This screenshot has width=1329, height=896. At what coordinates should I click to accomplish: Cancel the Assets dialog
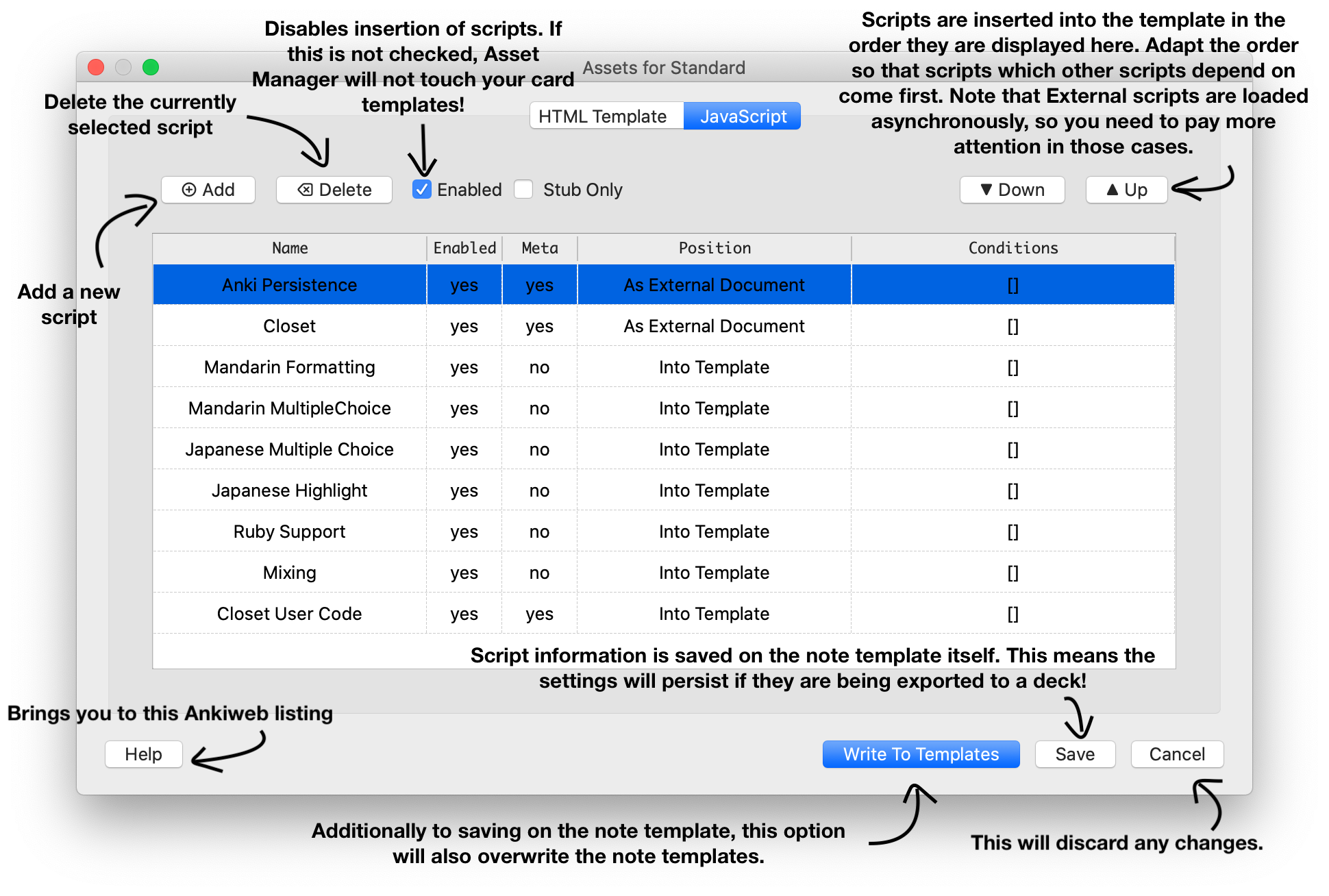(1176, 754)
